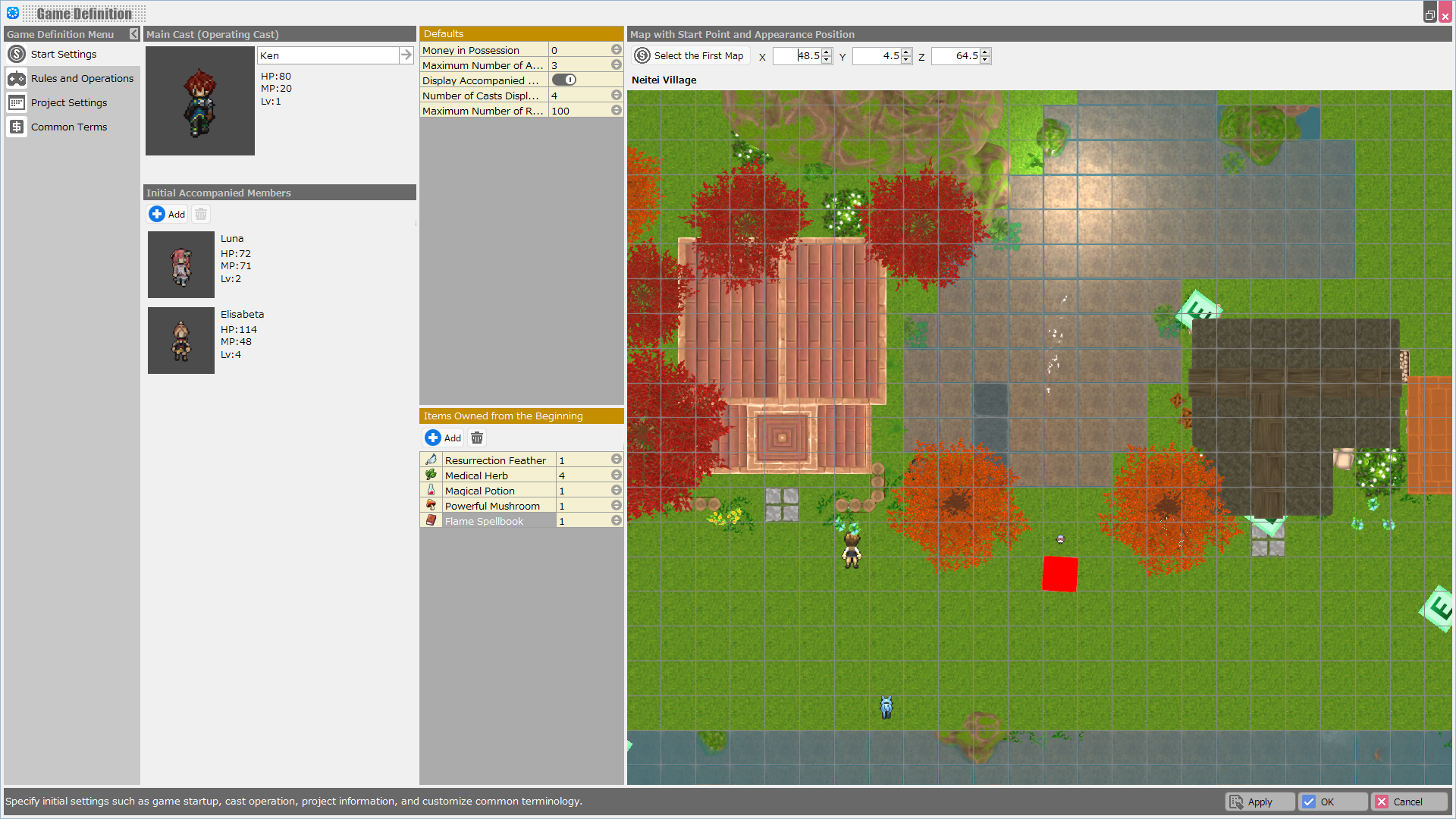Click arrow button beside Ken name field
Screen dimensions: 1456x819
[x=406, y=55]
